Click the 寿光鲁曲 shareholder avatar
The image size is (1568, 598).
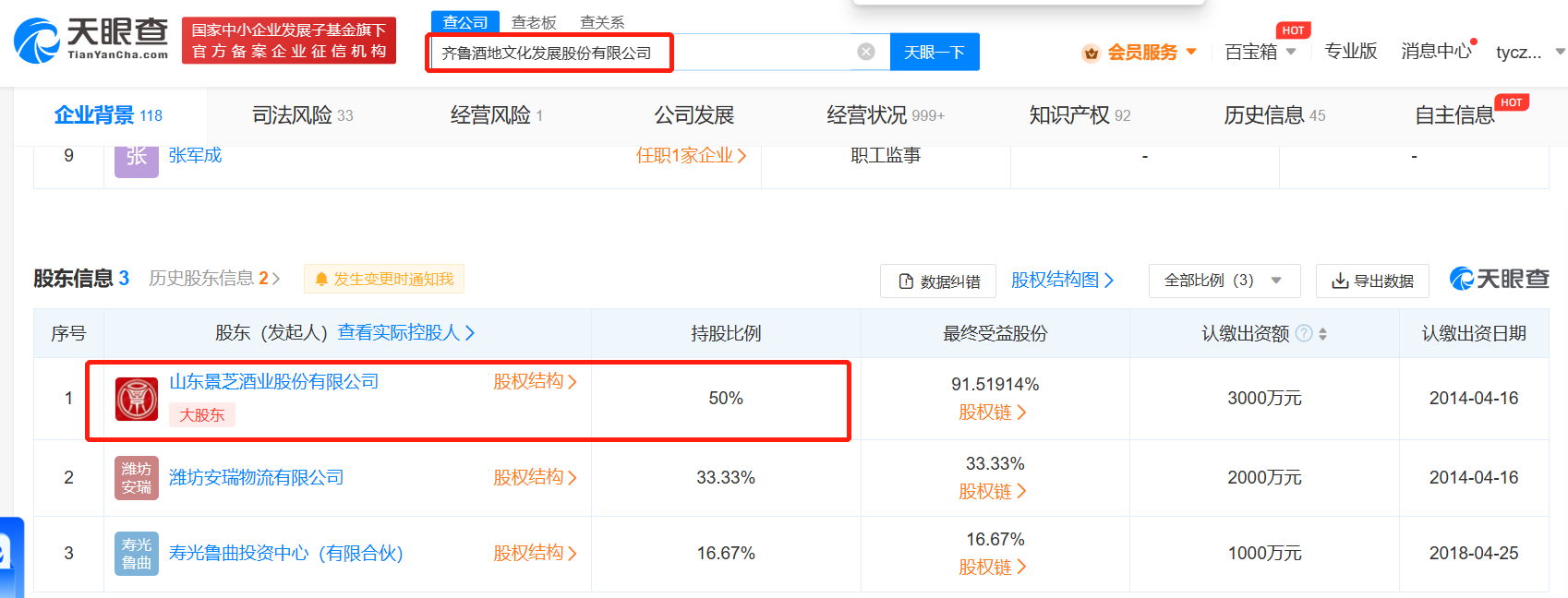(x=137, y=554)
